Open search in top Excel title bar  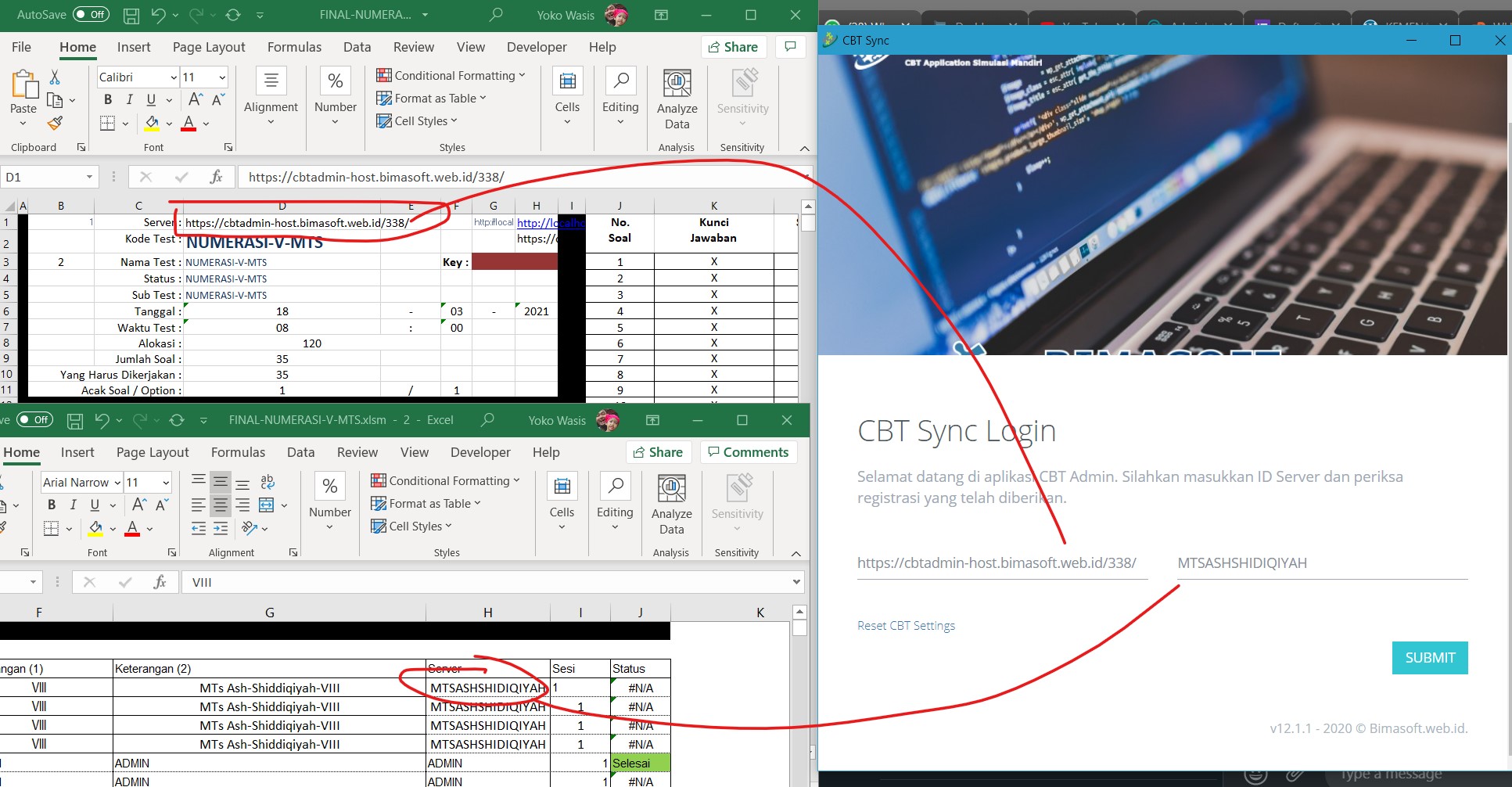(495, 15)
